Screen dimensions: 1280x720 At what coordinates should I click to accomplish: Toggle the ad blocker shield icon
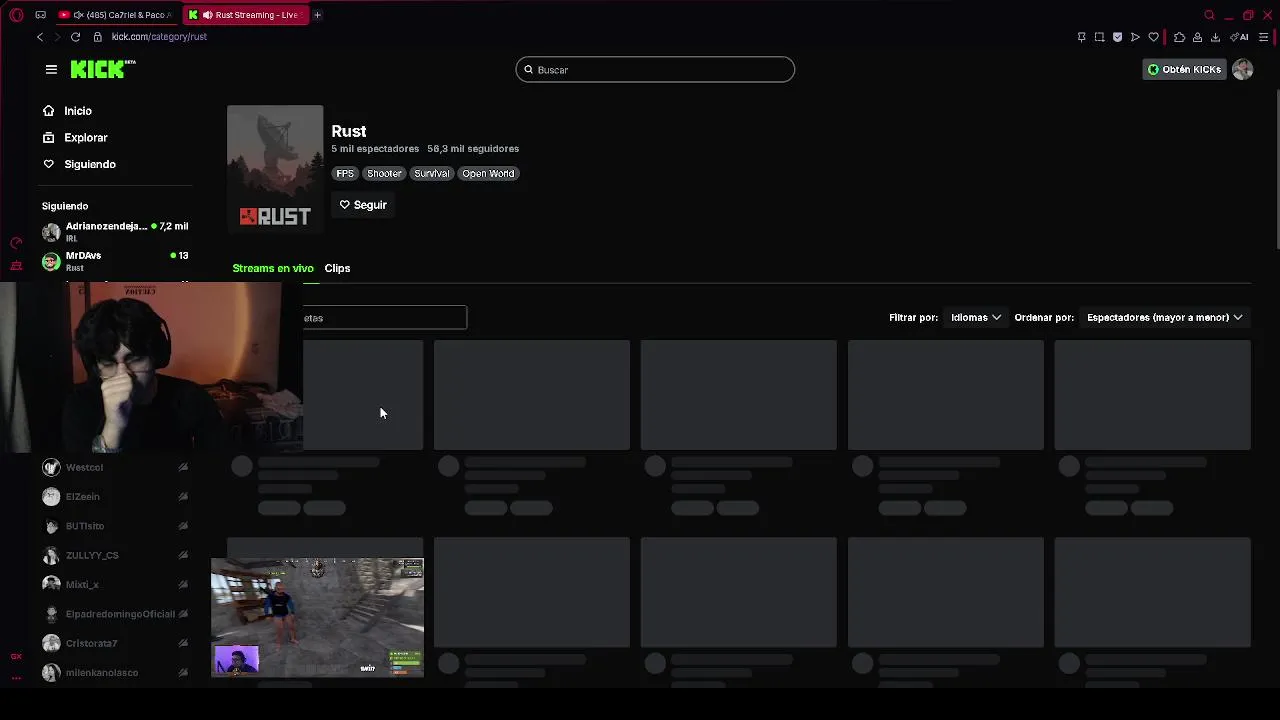1117,37
